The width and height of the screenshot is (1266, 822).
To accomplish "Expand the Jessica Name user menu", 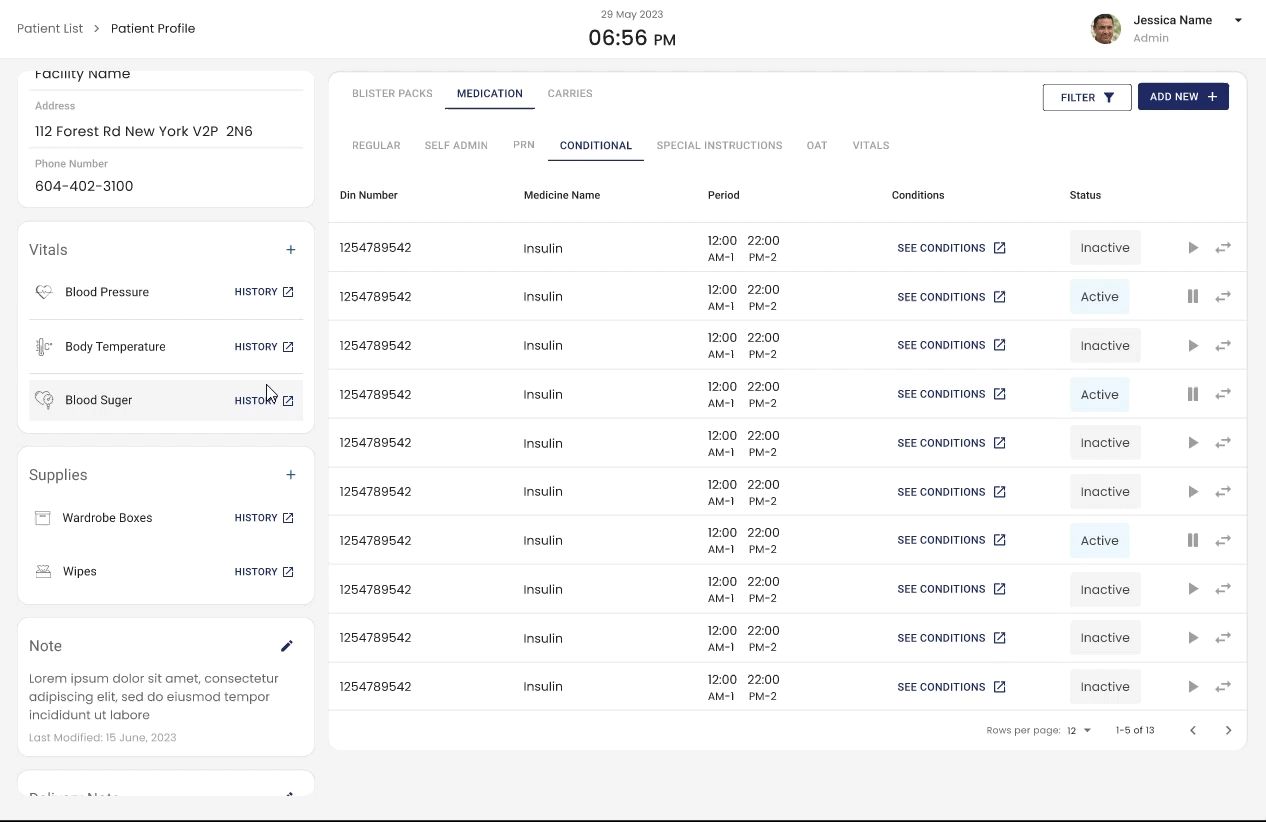I will pyautogui.click(x=1238, y=21).
